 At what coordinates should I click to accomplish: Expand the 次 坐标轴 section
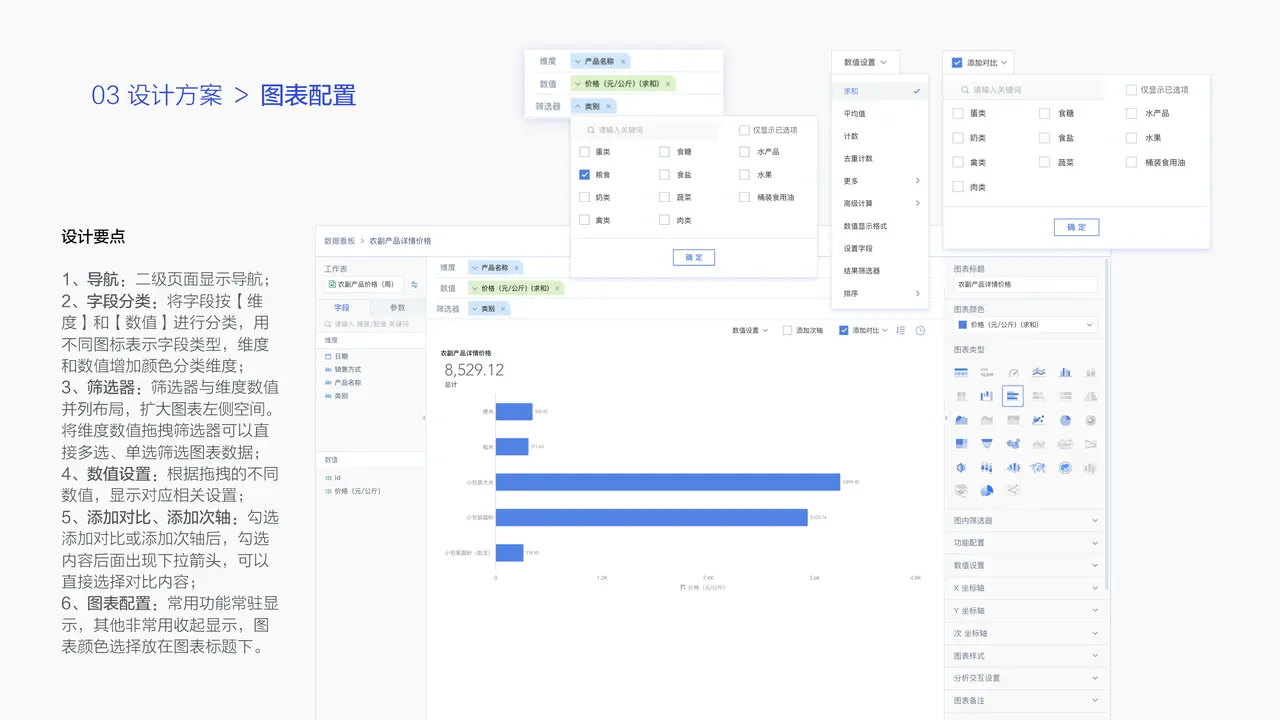[1026, 633]
